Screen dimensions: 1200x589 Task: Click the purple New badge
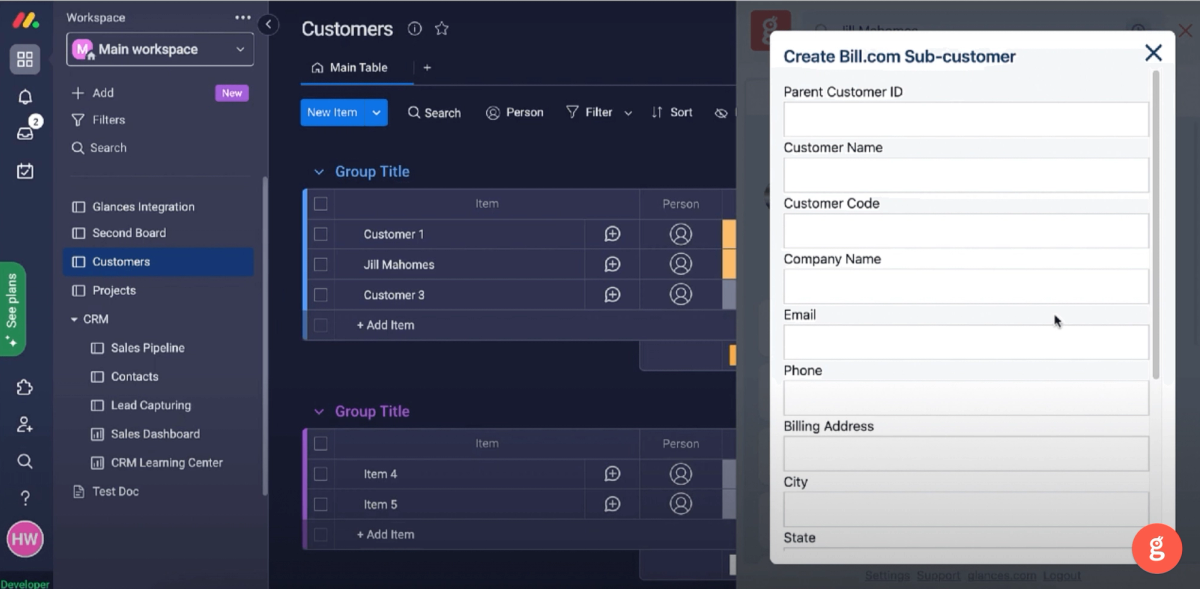click(x=232, y=93)
